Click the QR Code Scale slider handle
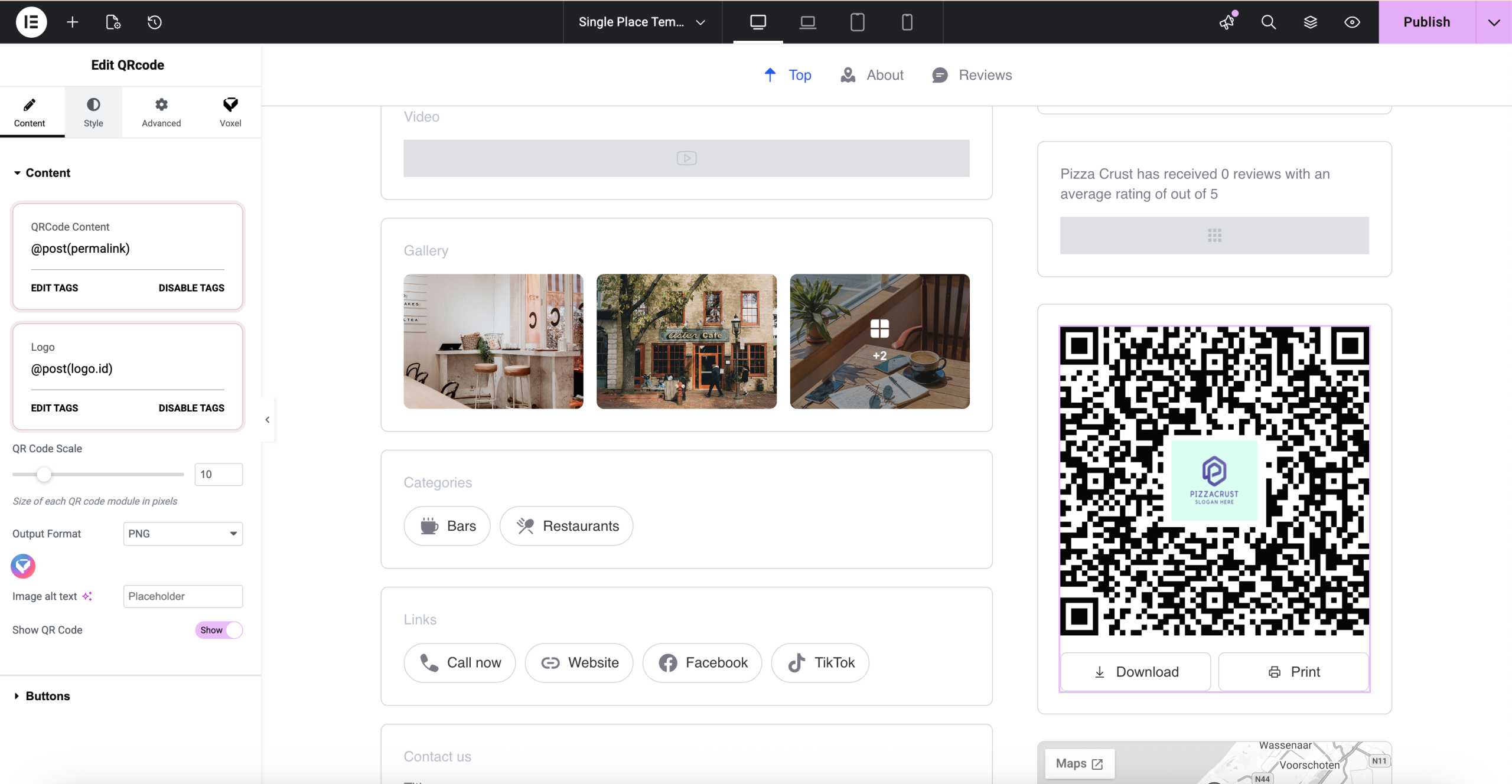This screenshot has width=1512, height=784. click(44, 474)
